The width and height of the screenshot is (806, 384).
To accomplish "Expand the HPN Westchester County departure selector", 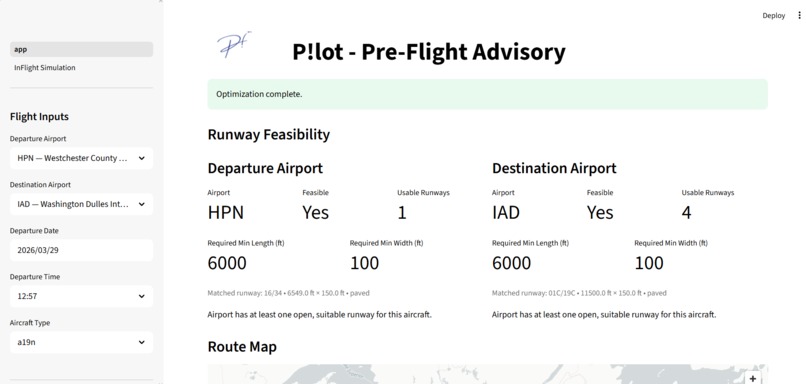I will (81, 158).
